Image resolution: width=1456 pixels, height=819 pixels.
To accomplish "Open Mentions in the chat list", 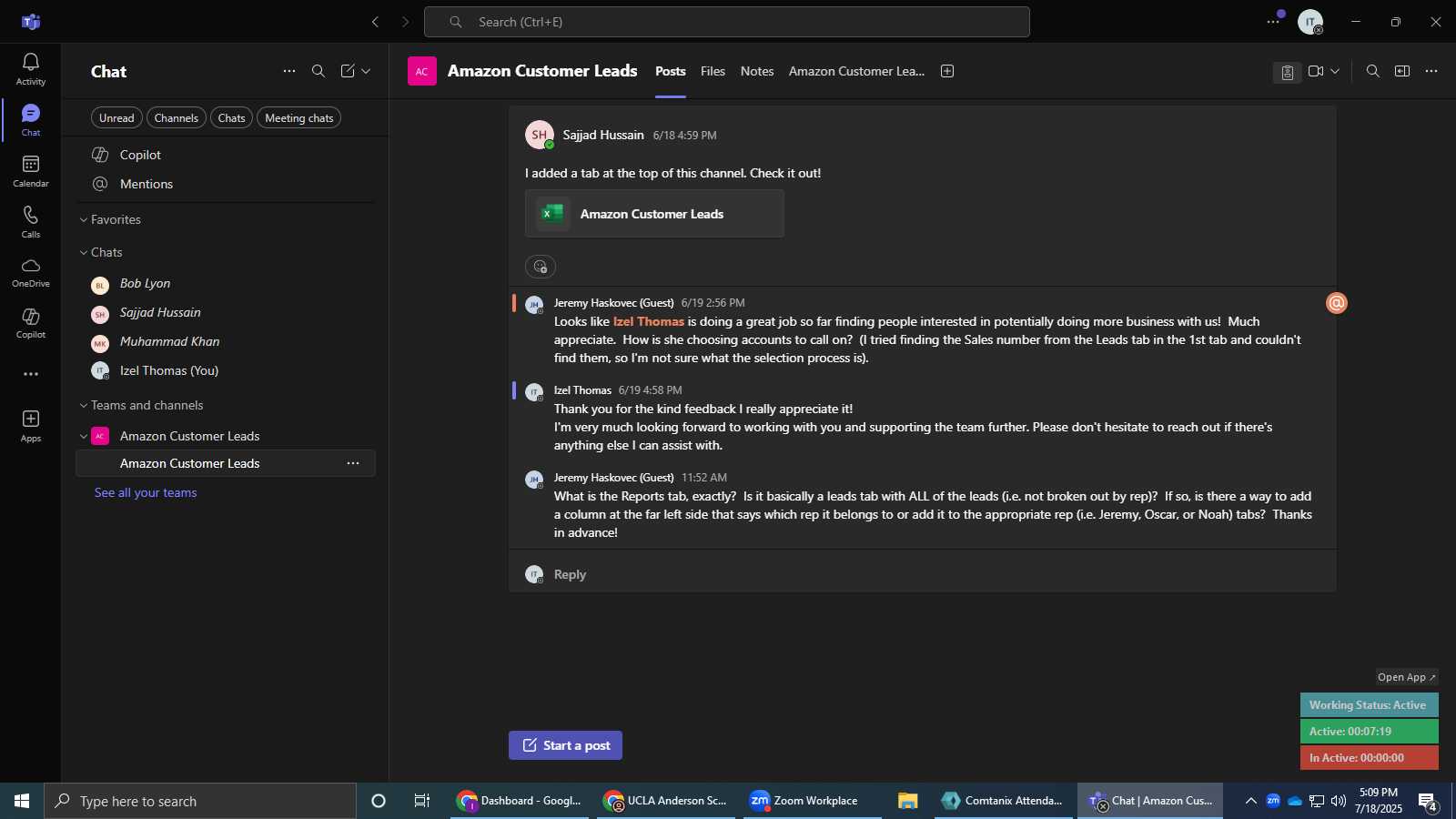I will pyautogui.click(x=226, y=184).
